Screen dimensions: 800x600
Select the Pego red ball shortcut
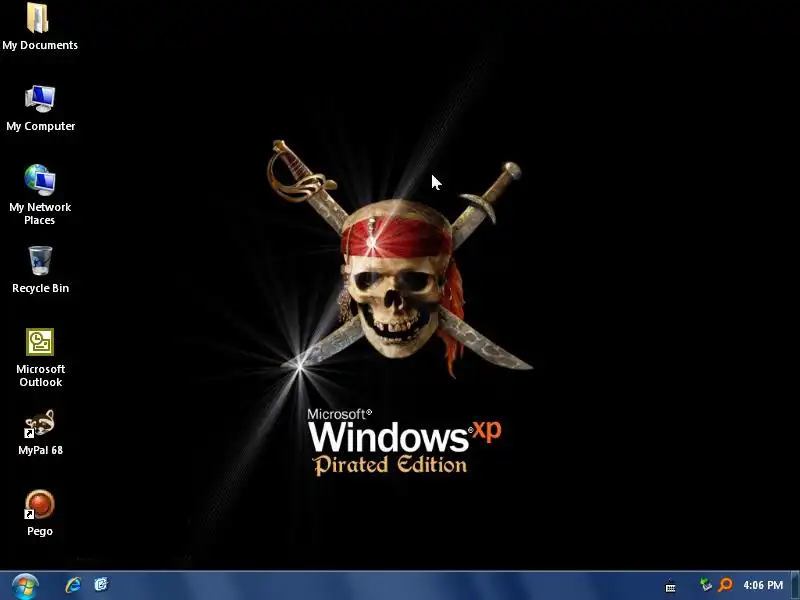[x=40, y=504]
